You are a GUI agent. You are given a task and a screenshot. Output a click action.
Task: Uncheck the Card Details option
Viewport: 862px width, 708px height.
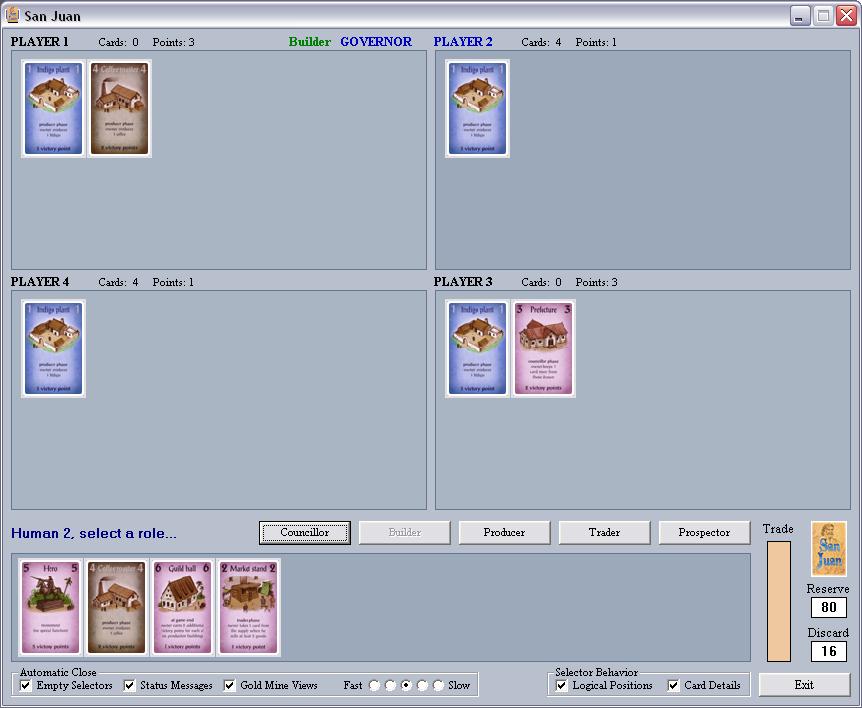[x=673, y=685]
